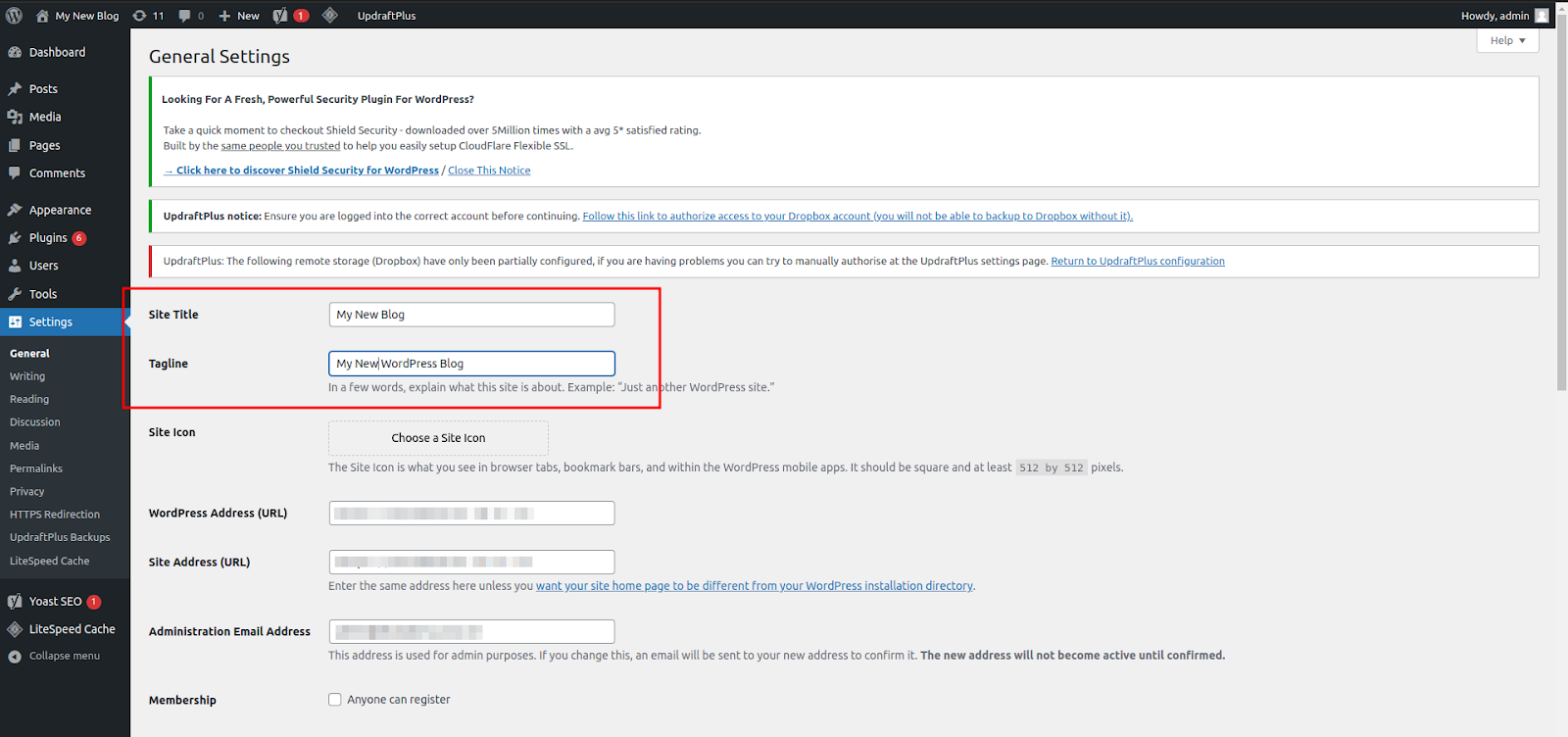1568x737 pixels.
Task: Follow the discover Shield Security link
Action: pos(301,171)
